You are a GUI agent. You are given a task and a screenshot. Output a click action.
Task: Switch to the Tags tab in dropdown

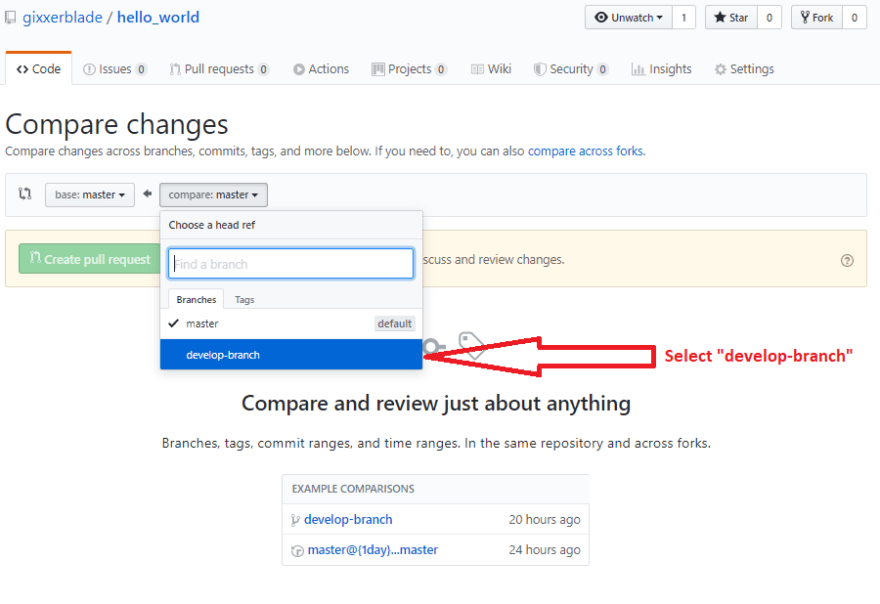(x=244, y=300)
